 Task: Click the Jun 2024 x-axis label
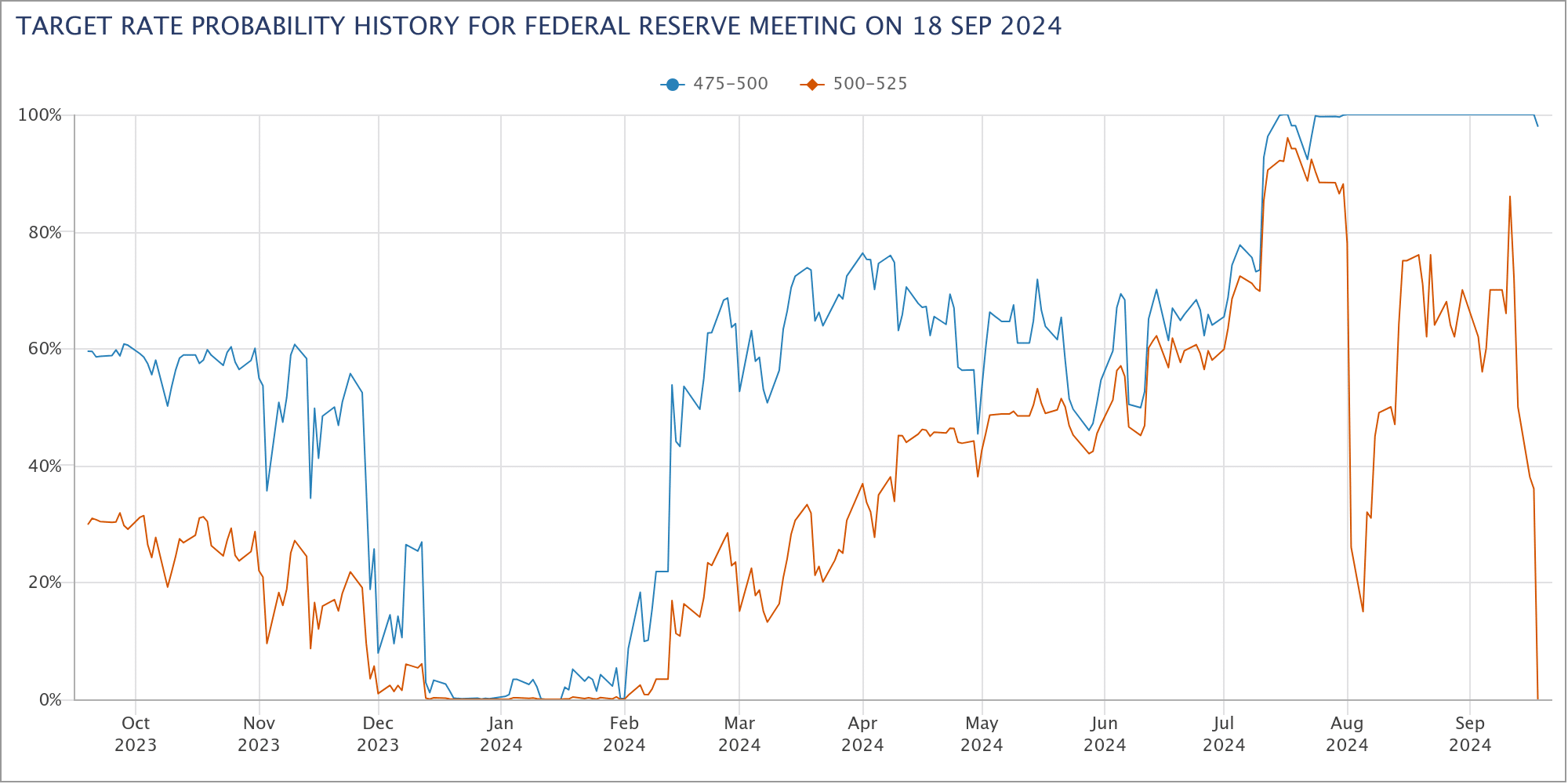(x=1105, y=734)
